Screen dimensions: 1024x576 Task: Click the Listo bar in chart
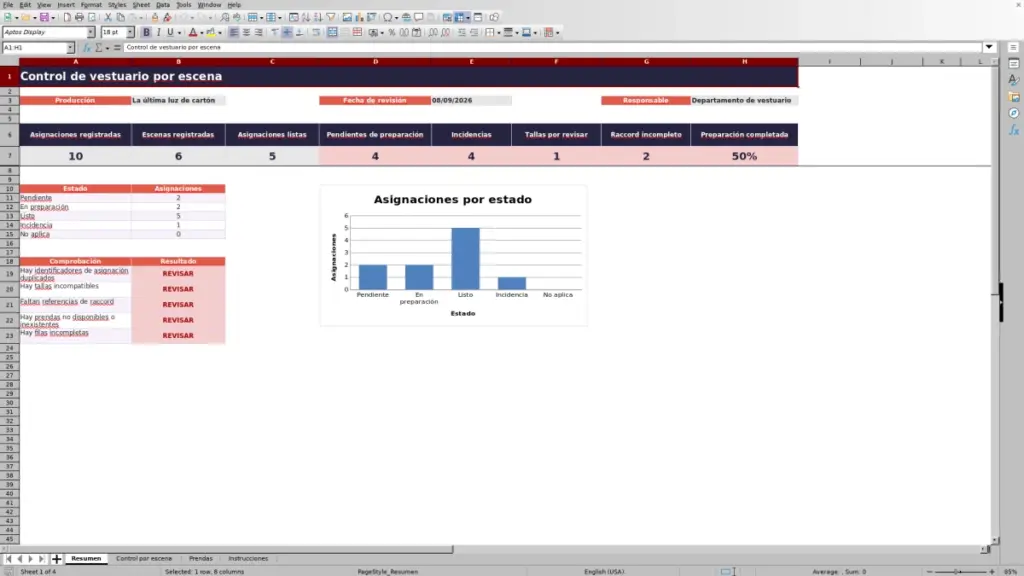tap(466, 259)
